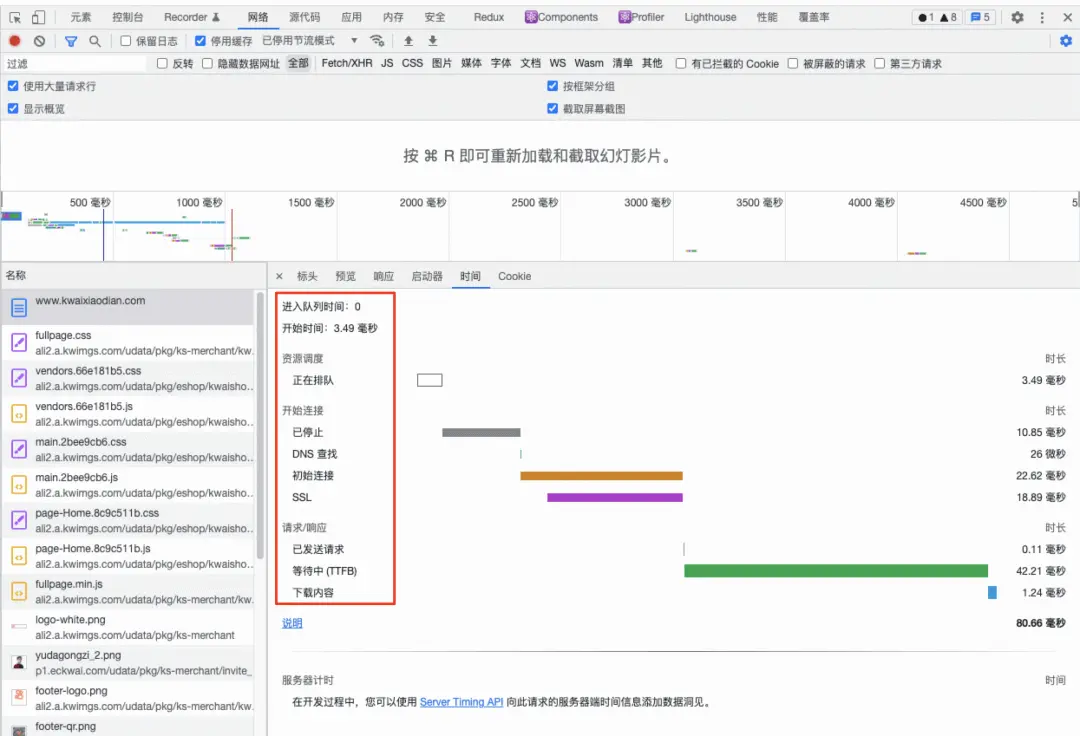Switch to the 响应 tab
The height and width of the screenshot is (736, 1080).
pyautogui.click(x=384, y=276)
